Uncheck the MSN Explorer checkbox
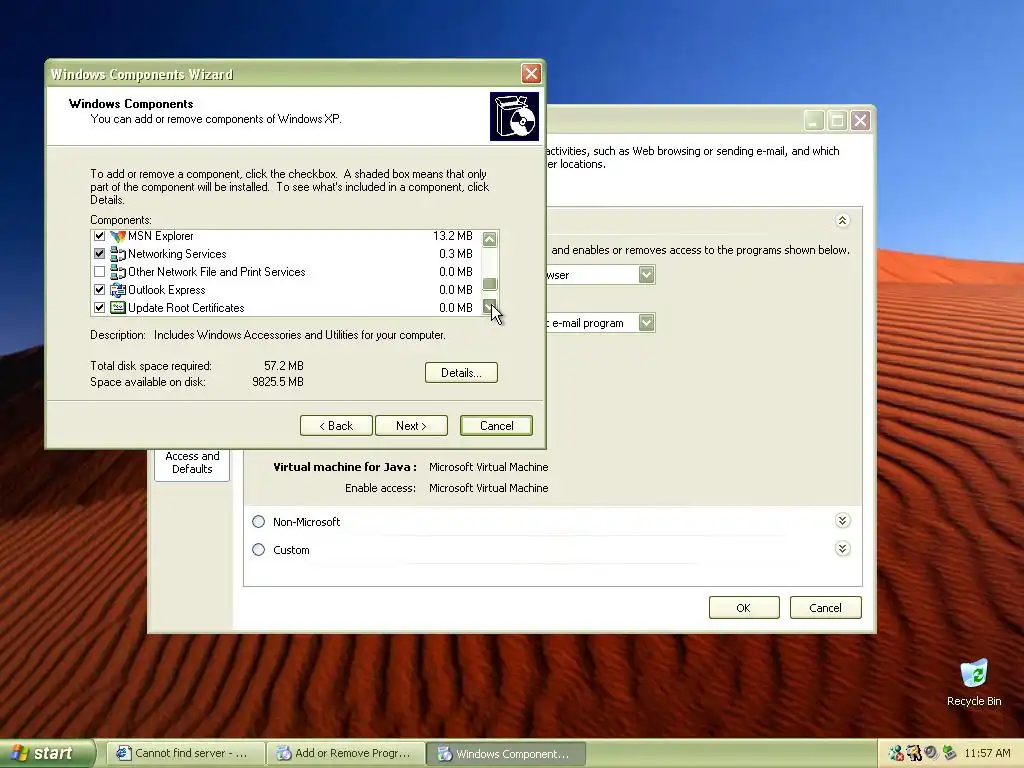This screenshot has height=768, width=1024. 99,236
